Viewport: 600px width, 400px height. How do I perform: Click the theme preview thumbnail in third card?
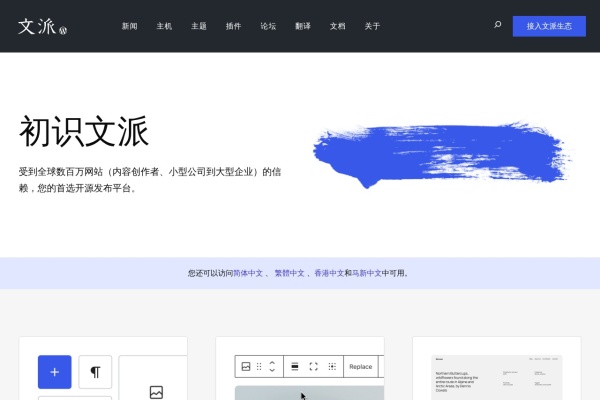pos(496,377)
